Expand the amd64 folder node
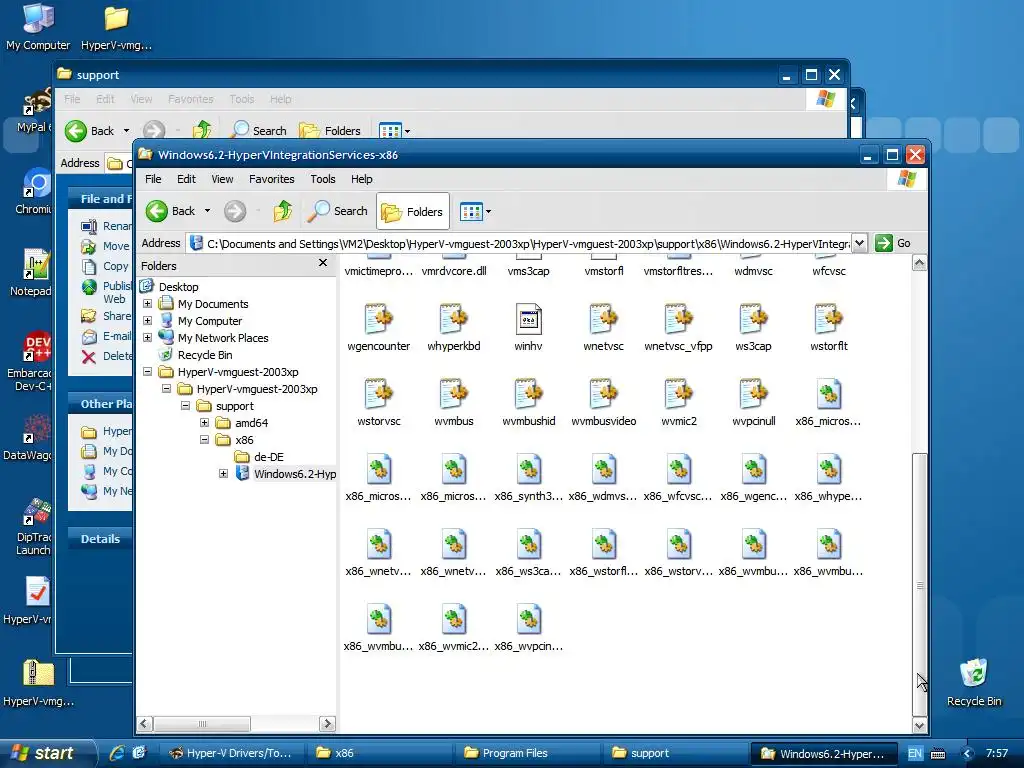Viewport: 1024px width, 768px height. coord(204,423)
